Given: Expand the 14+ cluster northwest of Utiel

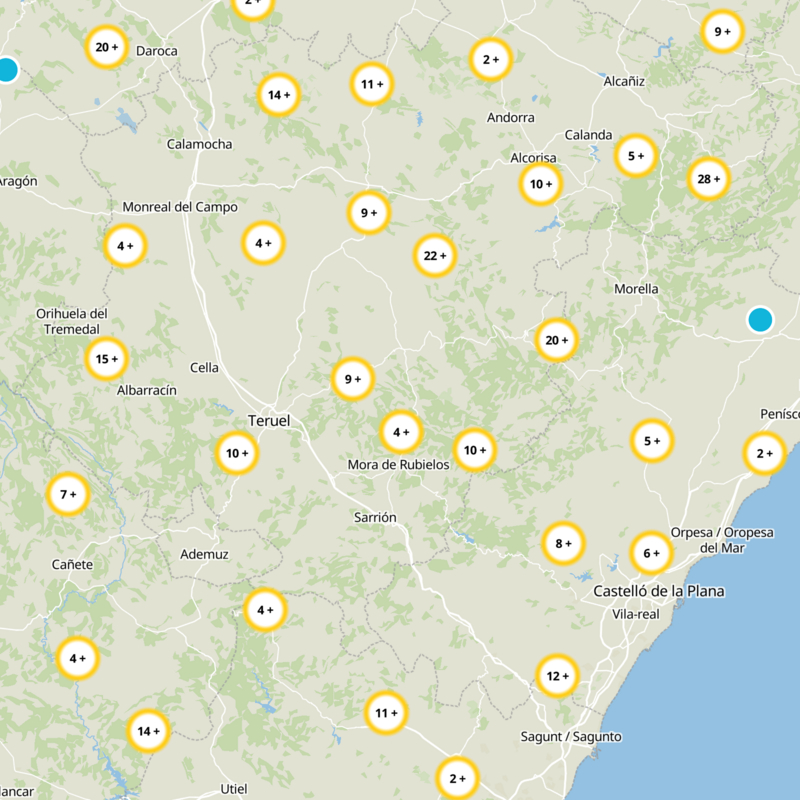Looking at the screenshot, I should click(148, 731).
